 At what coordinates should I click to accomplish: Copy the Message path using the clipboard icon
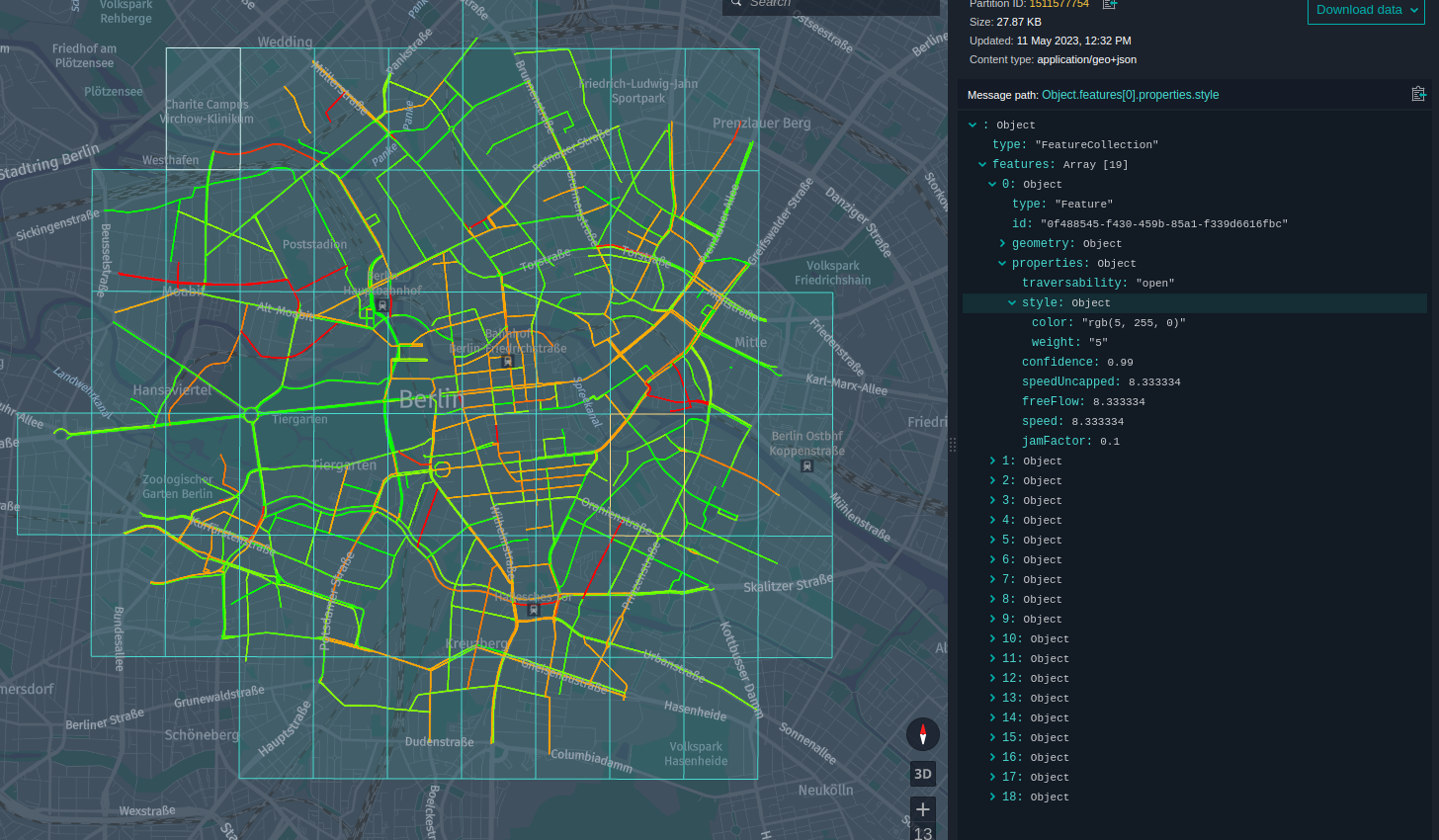(1419, 93)
